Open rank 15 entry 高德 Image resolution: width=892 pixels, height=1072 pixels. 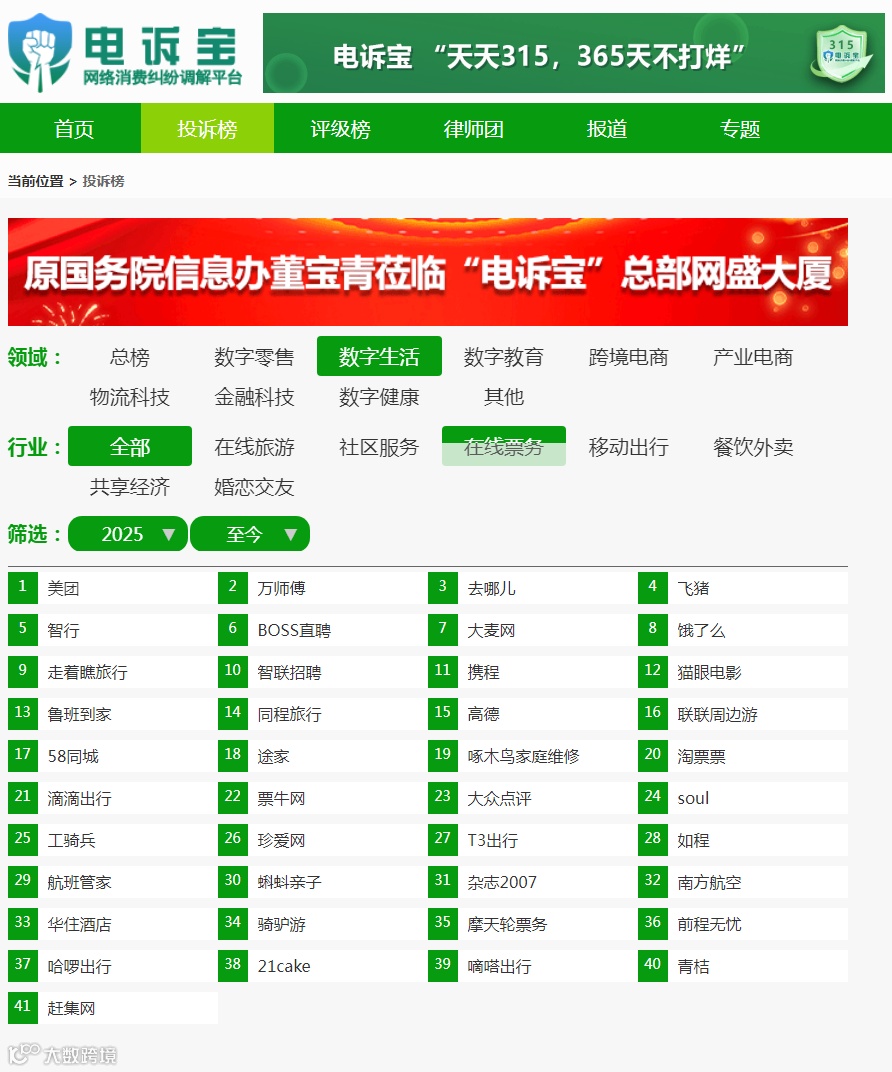click(x=532, y=714)
